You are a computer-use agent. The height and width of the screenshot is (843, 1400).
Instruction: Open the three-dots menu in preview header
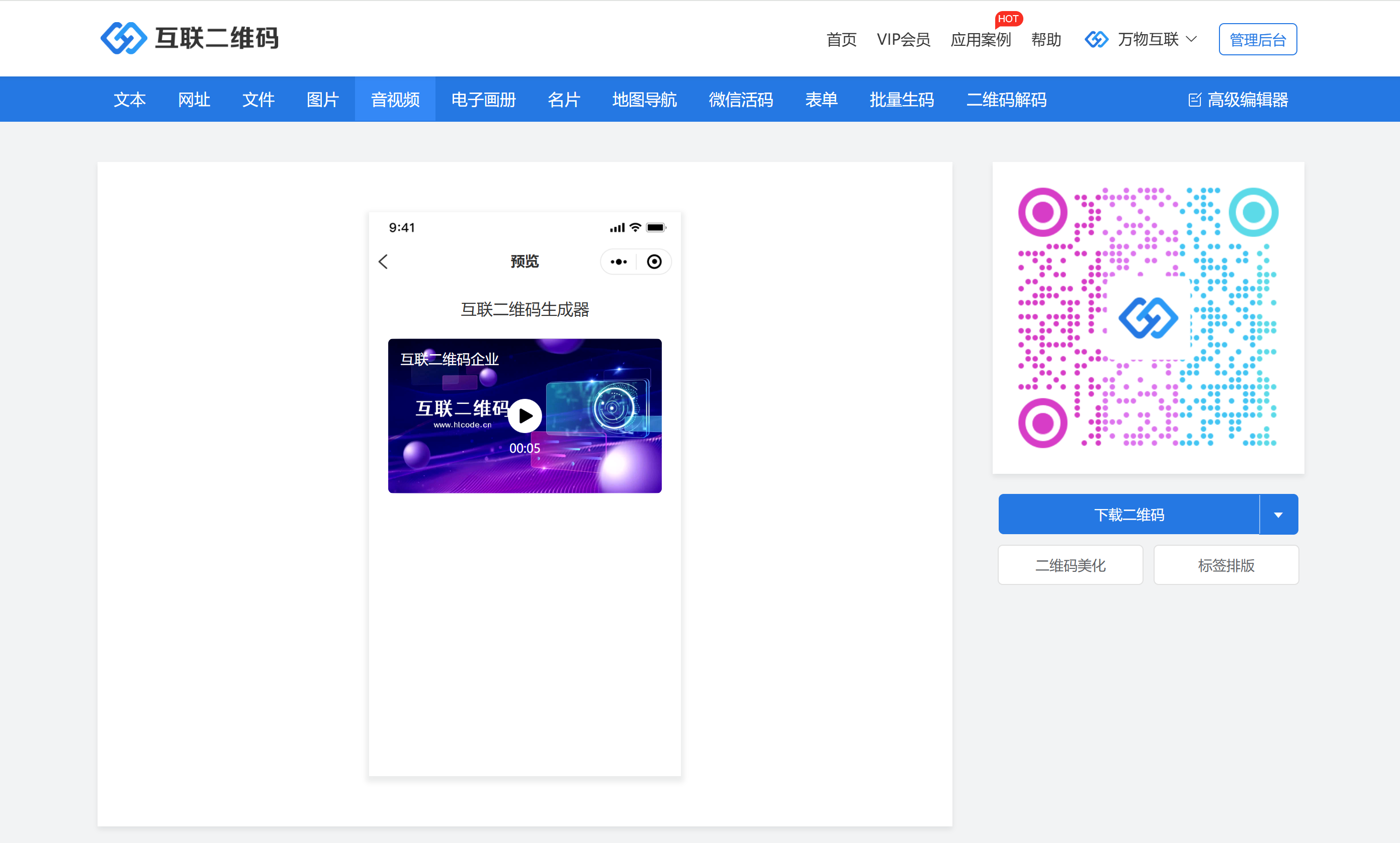click(x=619, y=262)
